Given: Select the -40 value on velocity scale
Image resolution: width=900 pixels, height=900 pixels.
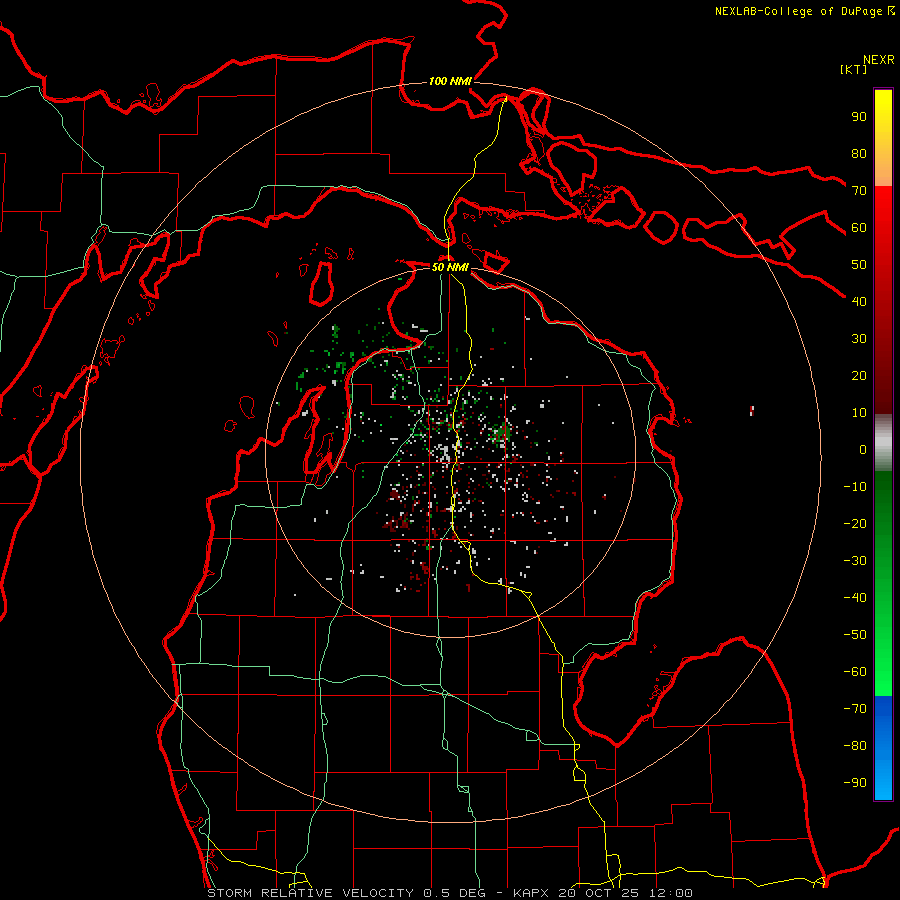Looking at the screenshot, I should coord(855,598).
